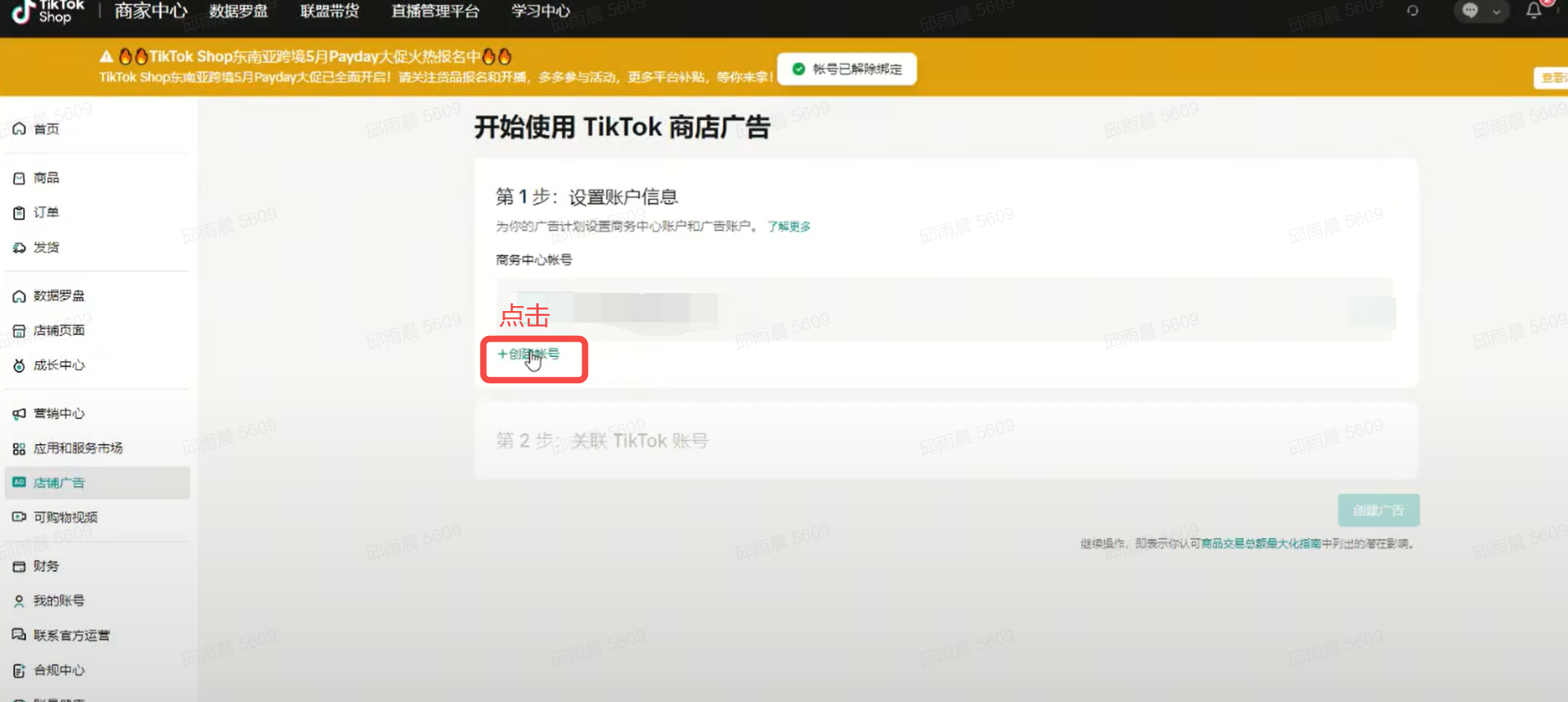Open the notification bell icon
Screen dimensions: 1568x702
pos(1533,11)
